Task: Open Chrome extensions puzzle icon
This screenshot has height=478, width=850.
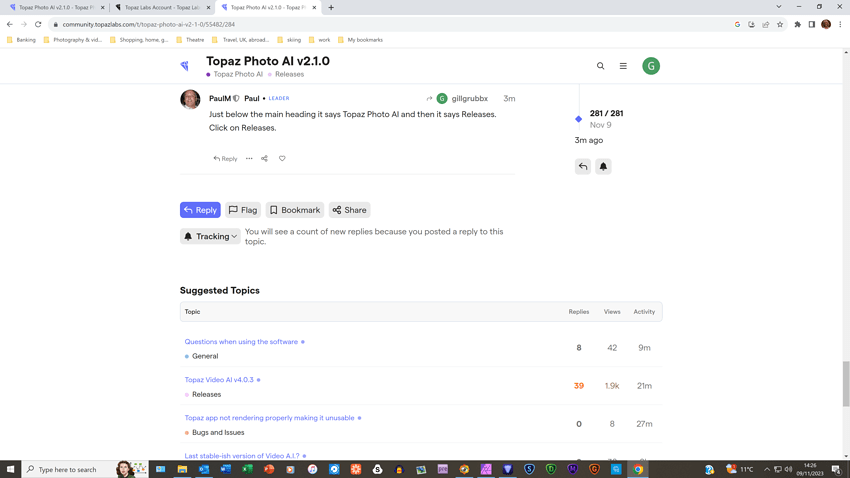Action: pyautogui.click(x=797, y=24)
